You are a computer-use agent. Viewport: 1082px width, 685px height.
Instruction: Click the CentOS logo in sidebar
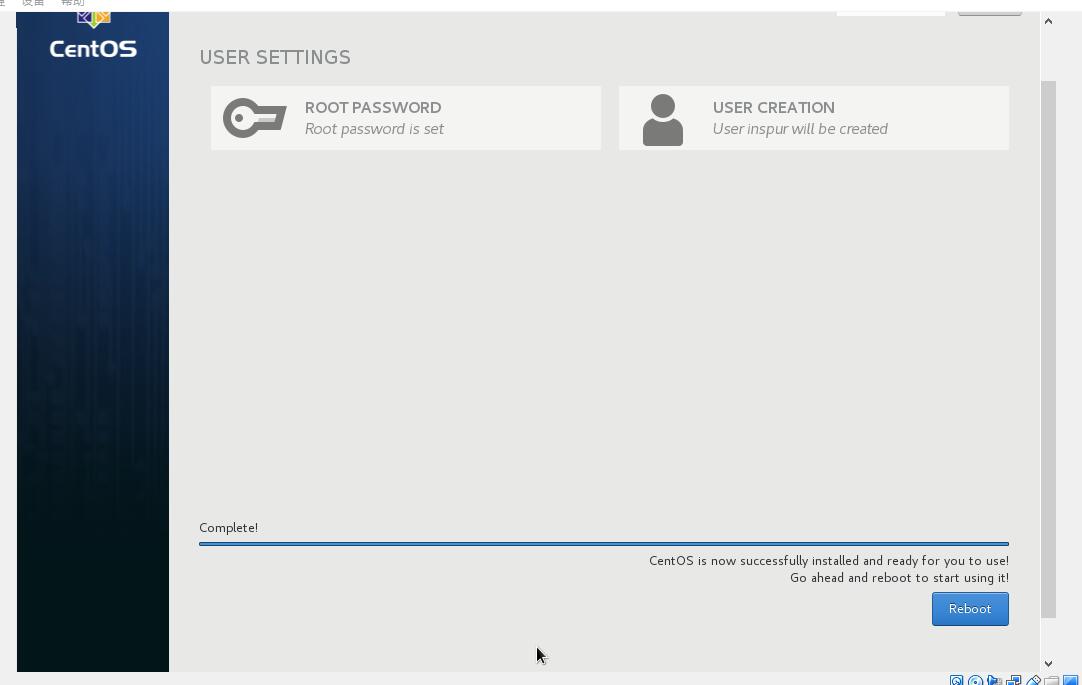[93, 40]
